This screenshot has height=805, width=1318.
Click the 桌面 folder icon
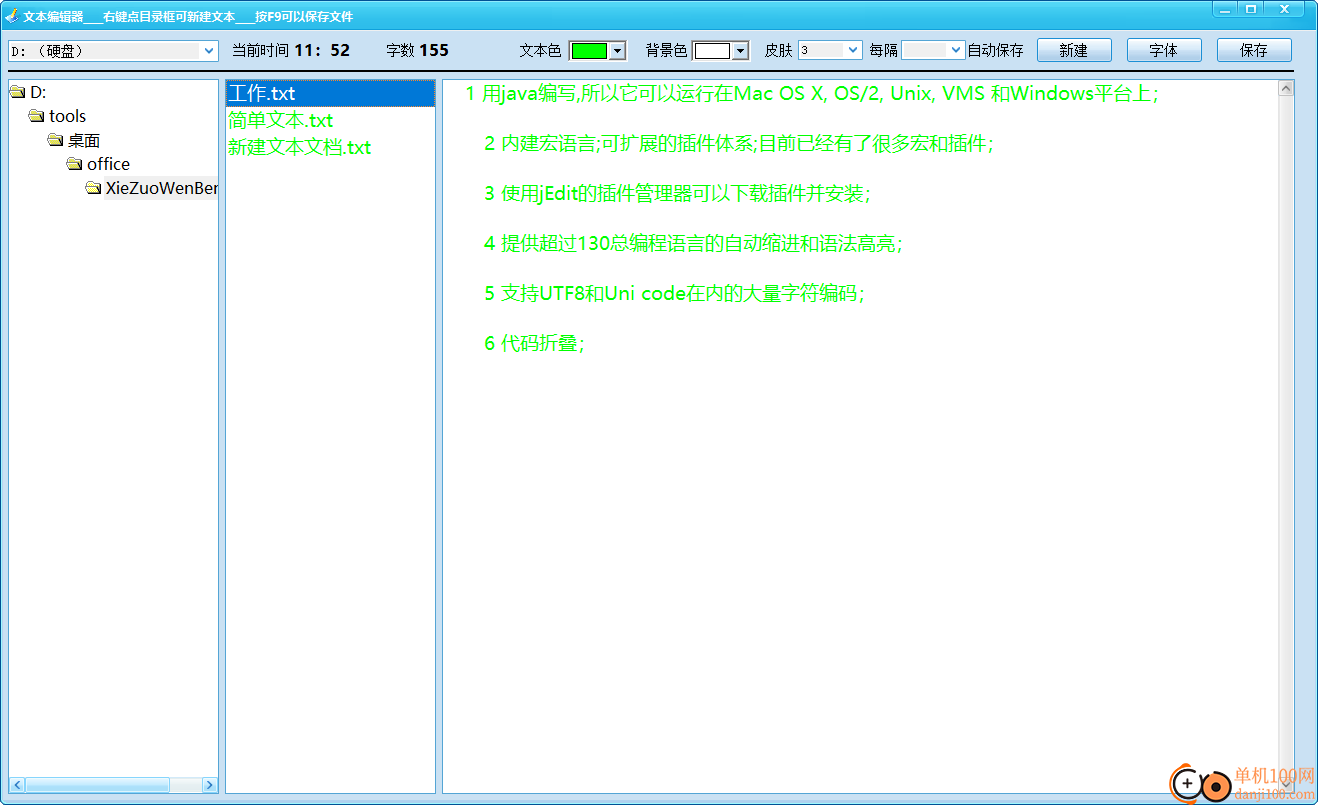click(x=55, y=140)
